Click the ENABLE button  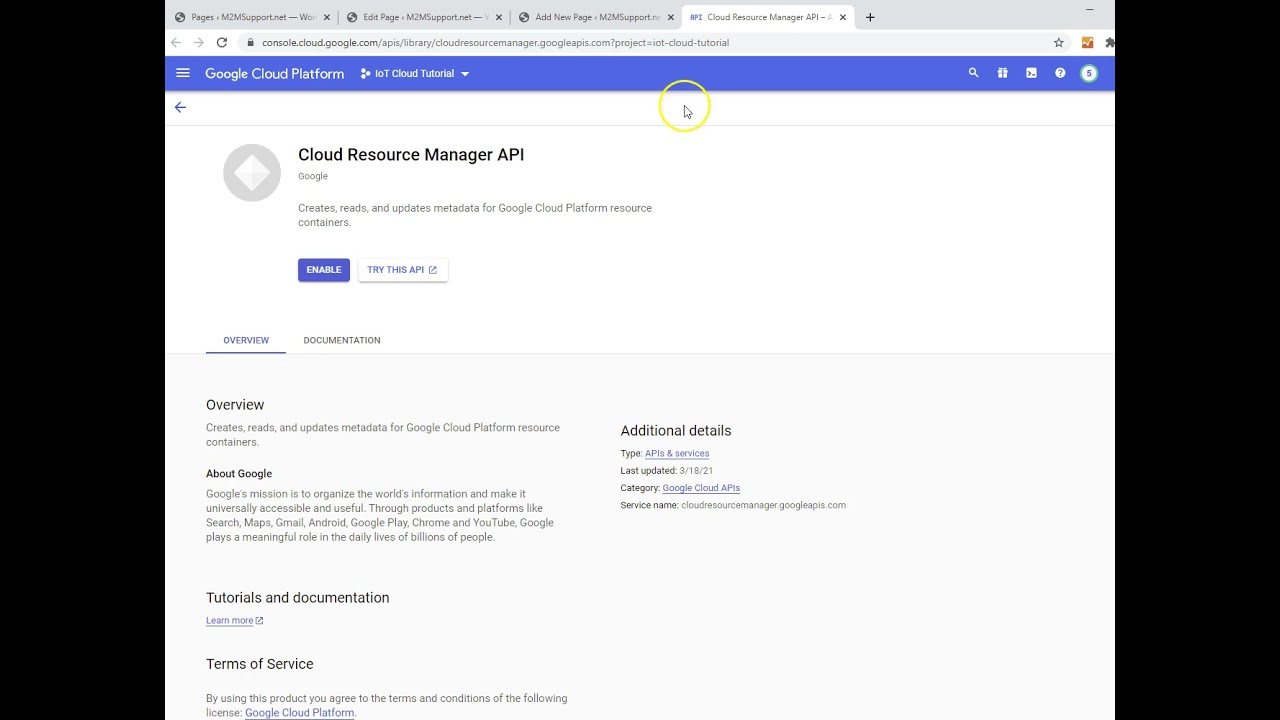click(324, 270)
